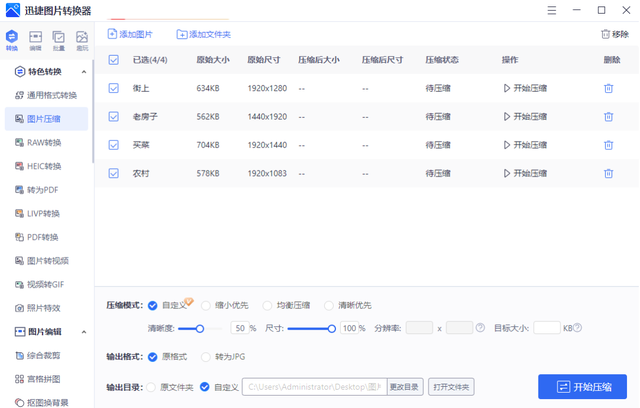Image resolution: width=640 pixels, height=408 pixels.
Task: Toggle the select-all checkbox 已选(4/4)
Action: (x=113, y=60)
